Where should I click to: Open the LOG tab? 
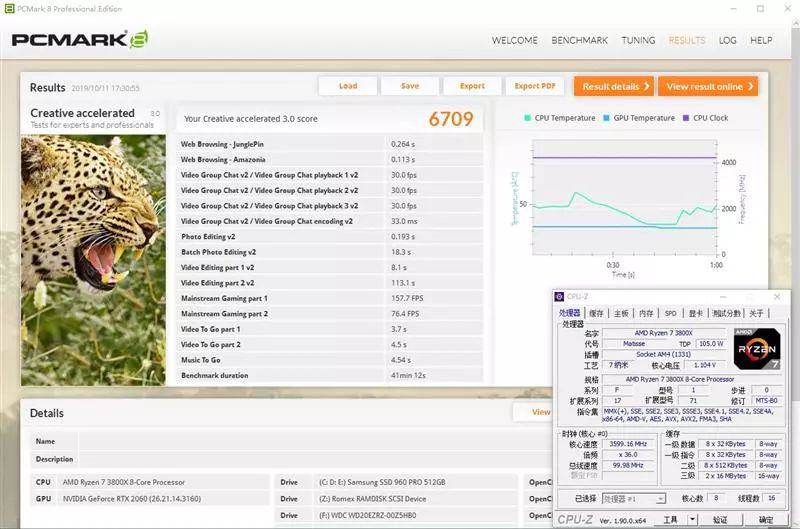tap(728, 40)
